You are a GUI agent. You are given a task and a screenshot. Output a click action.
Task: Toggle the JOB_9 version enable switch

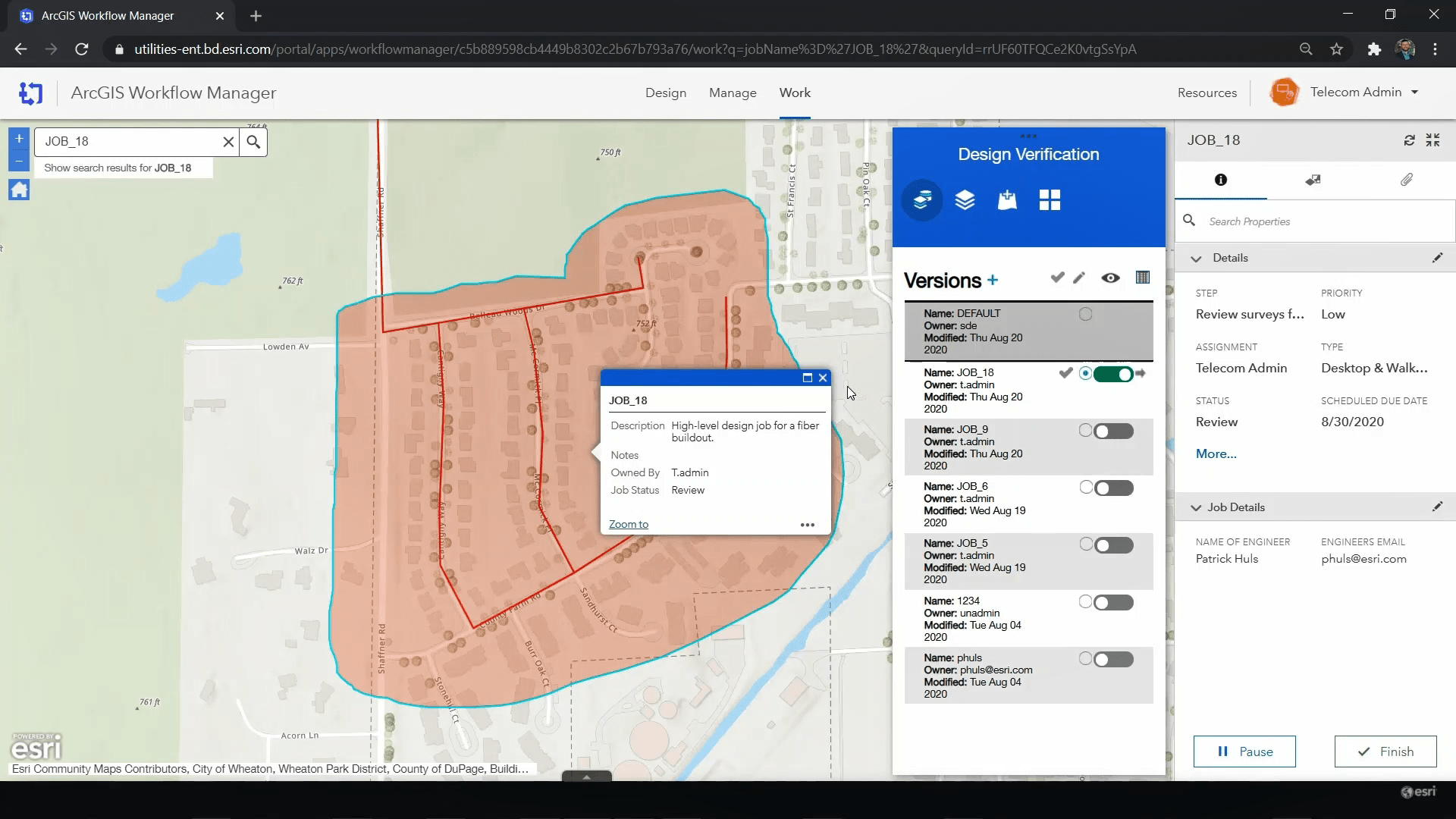tap(1113, 431)
